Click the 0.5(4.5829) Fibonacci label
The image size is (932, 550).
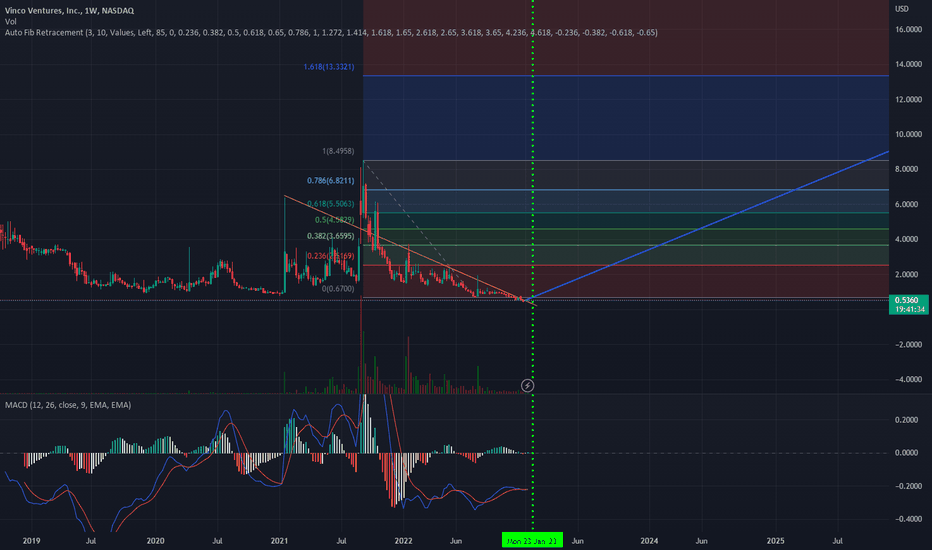335,220
